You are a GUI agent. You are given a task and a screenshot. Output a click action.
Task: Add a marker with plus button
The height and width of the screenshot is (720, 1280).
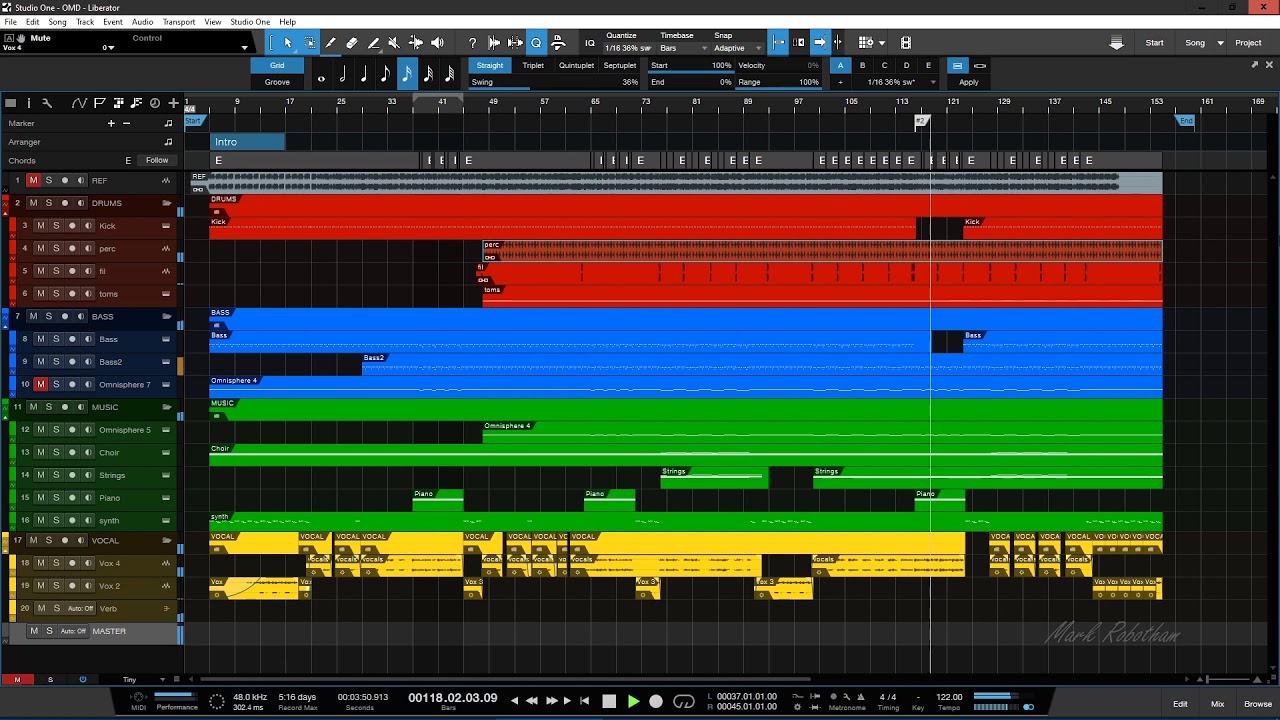(111, 123)
